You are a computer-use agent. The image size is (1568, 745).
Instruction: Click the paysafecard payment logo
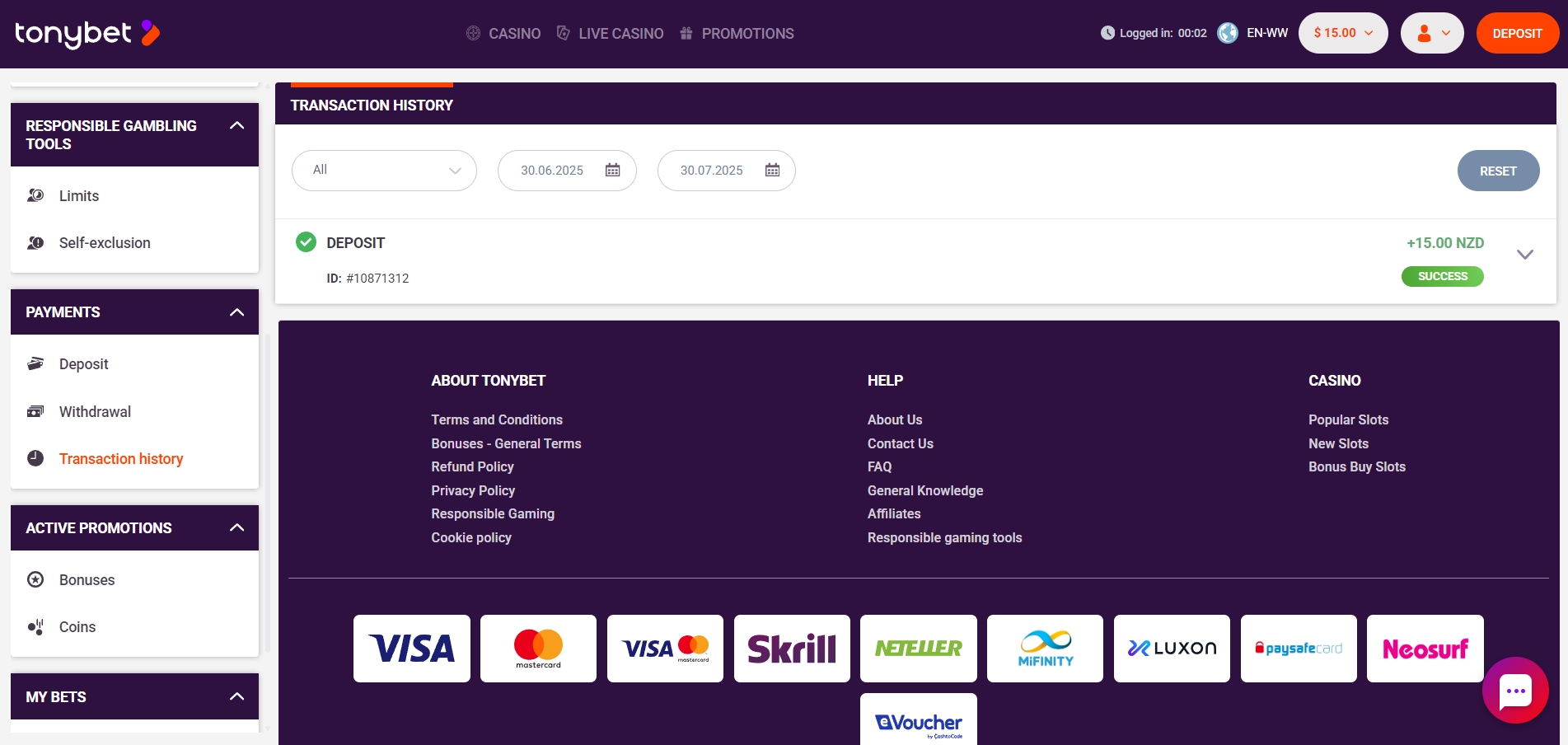[1299, 649]
